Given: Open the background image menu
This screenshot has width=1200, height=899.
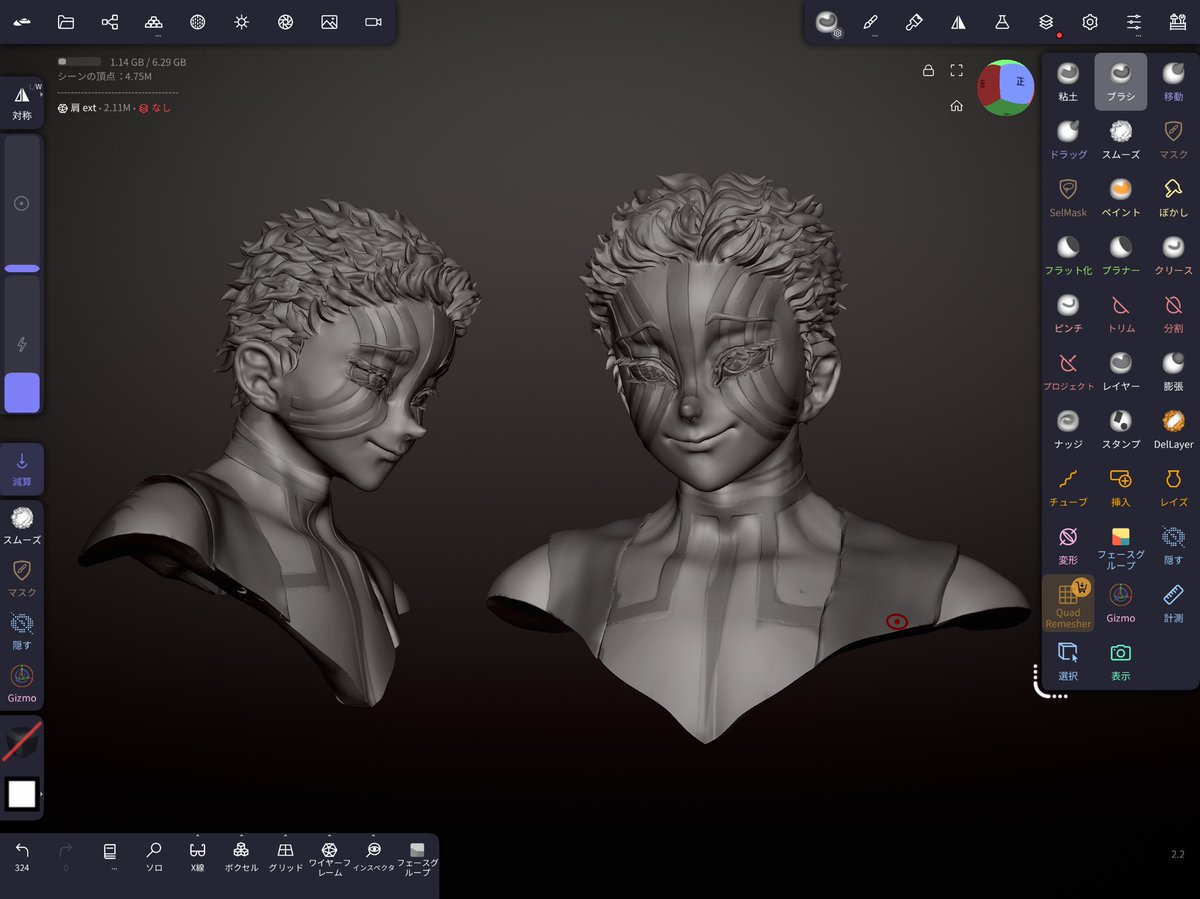Looking at the screenshot, I should [x=329, y=22].
